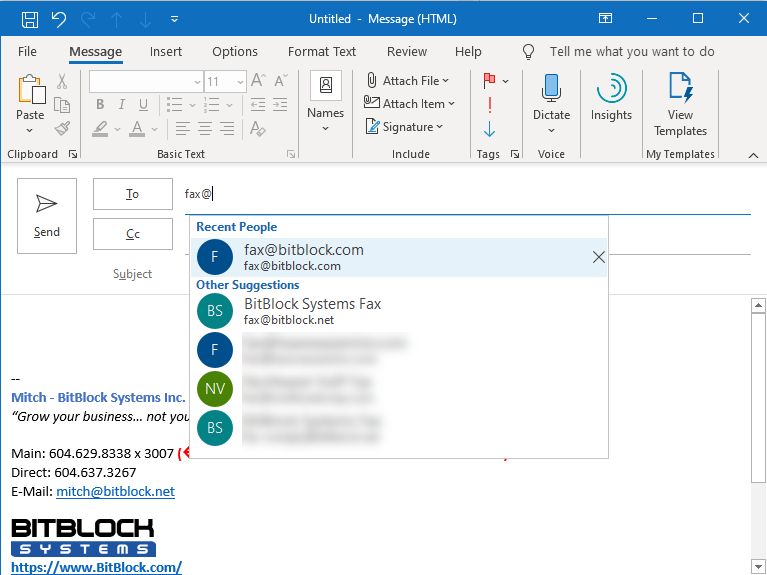Open the File menu
The width and height of the screenshot is (767, 575).
tap(27, 51)
